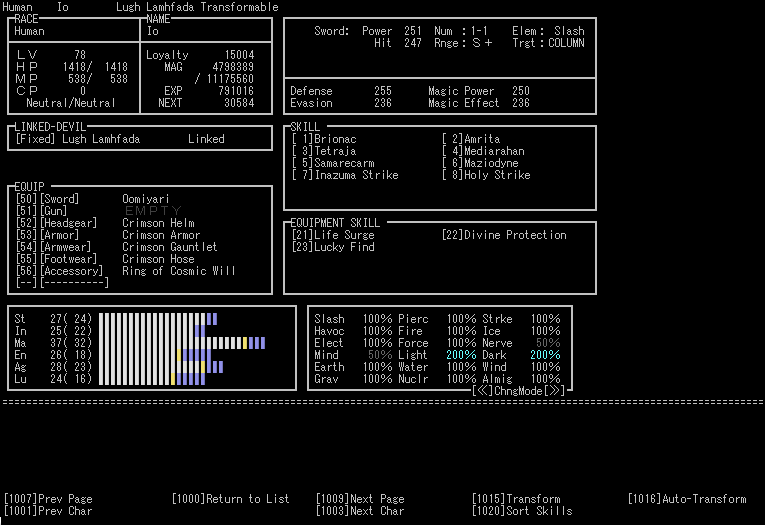Select the [51][Gun] EMPTY slot
The height and width of the screenshot is (525, 765).
click(99, 211)
